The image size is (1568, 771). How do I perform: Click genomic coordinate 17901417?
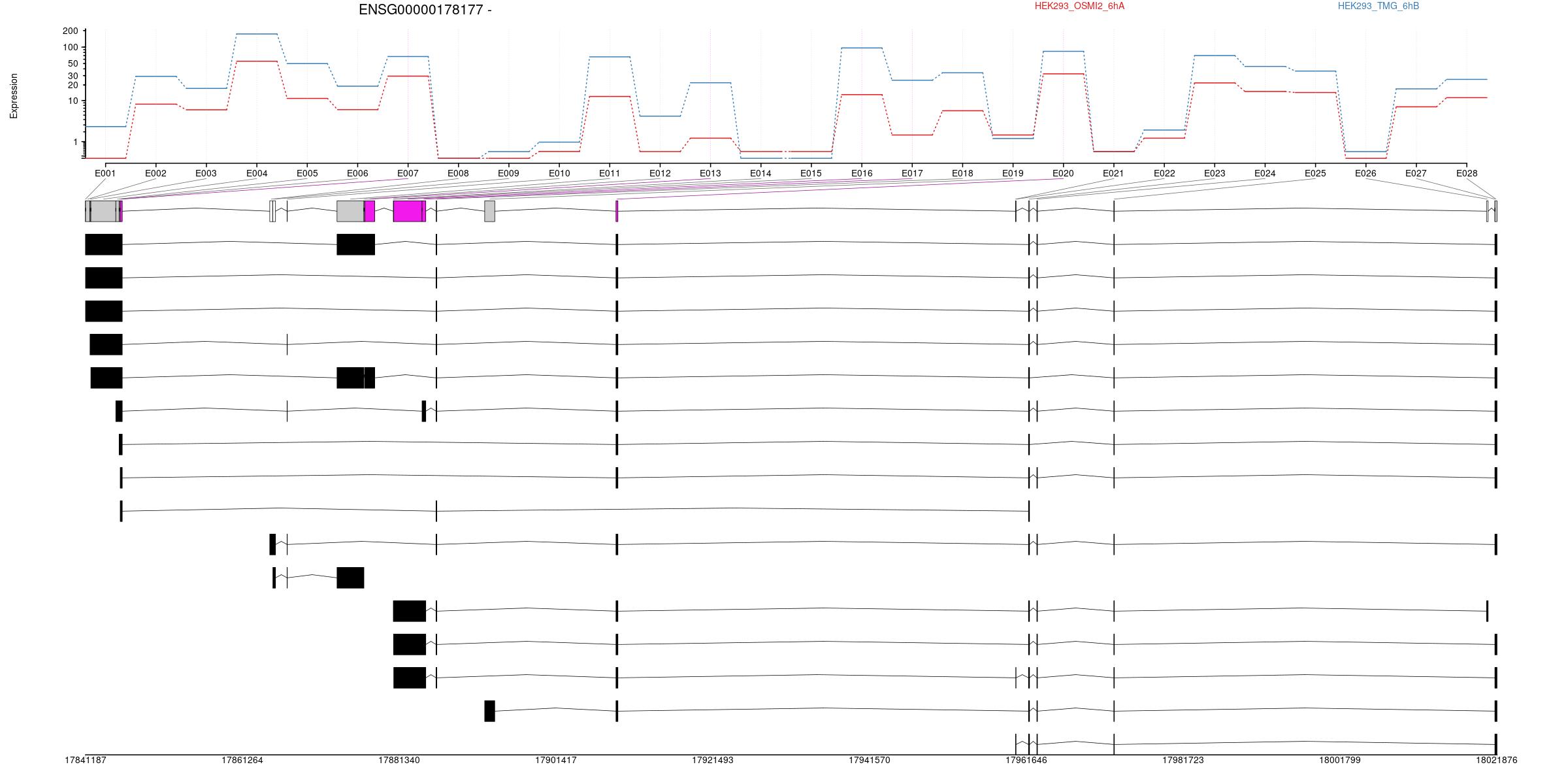tap(556, 760)
